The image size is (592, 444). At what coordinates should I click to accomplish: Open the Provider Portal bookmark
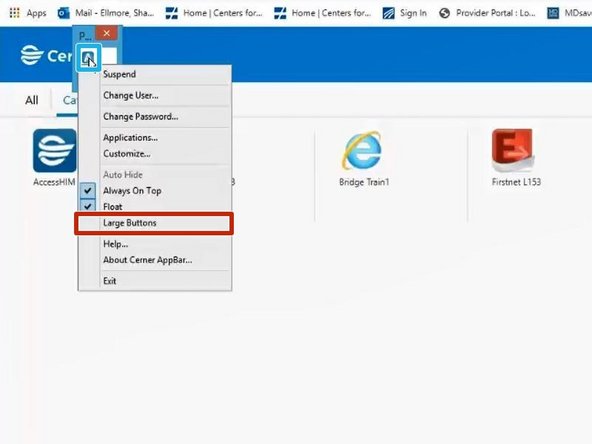[487, 13]
